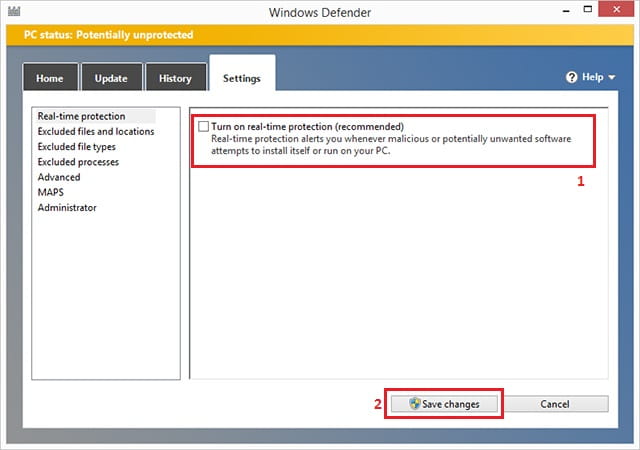Maximize the Windows Defender window
The height and width of the screenshot is (450, 640).
[x=588, y=9]
